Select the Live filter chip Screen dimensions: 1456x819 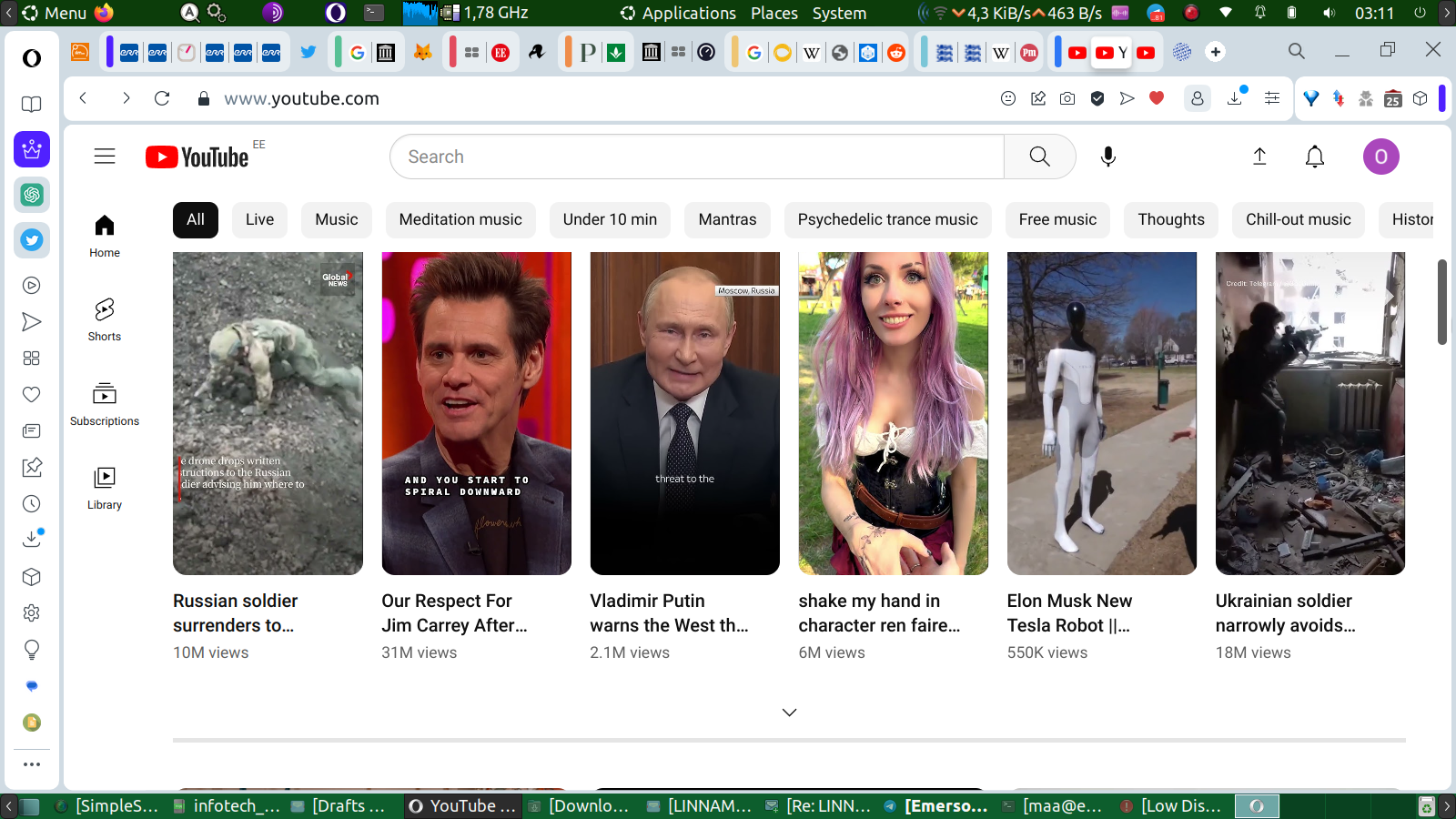point(259,219)
